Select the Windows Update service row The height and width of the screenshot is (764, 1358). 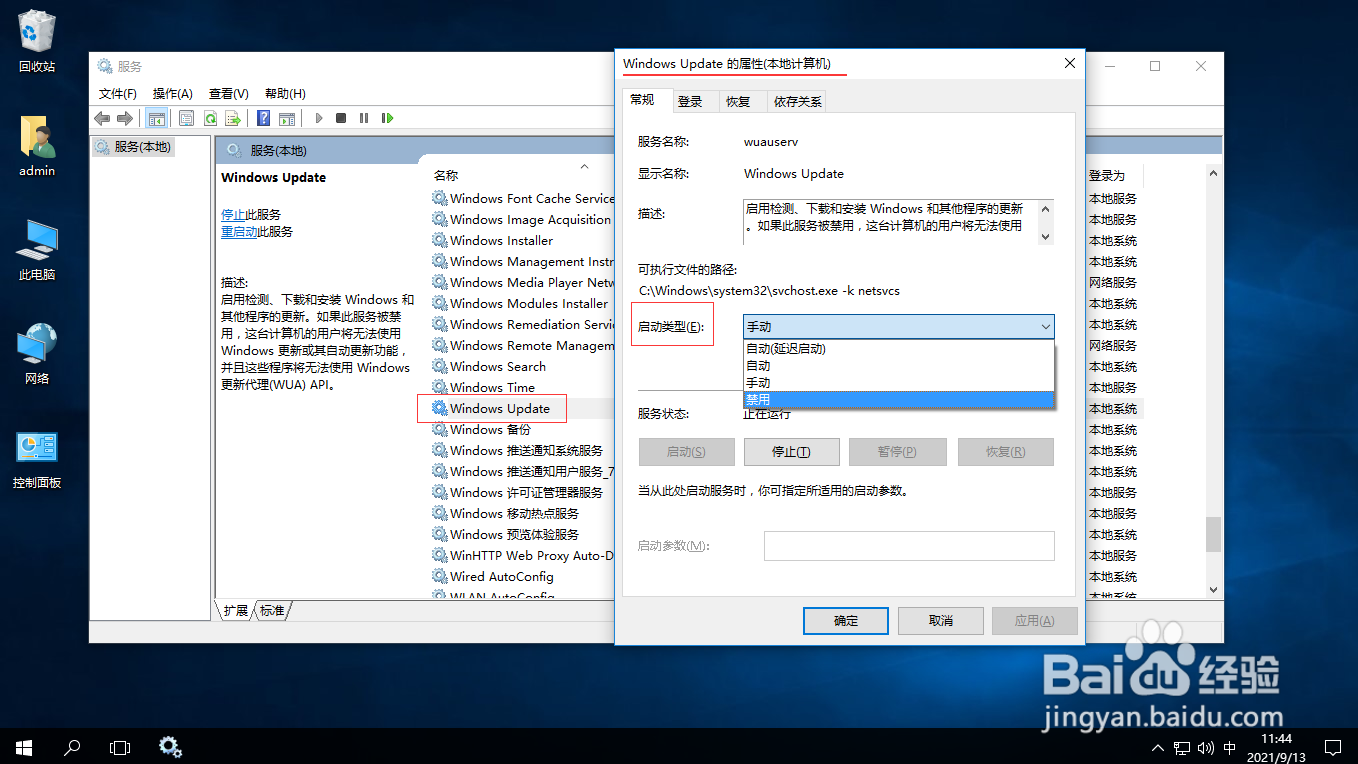(500, 408)
